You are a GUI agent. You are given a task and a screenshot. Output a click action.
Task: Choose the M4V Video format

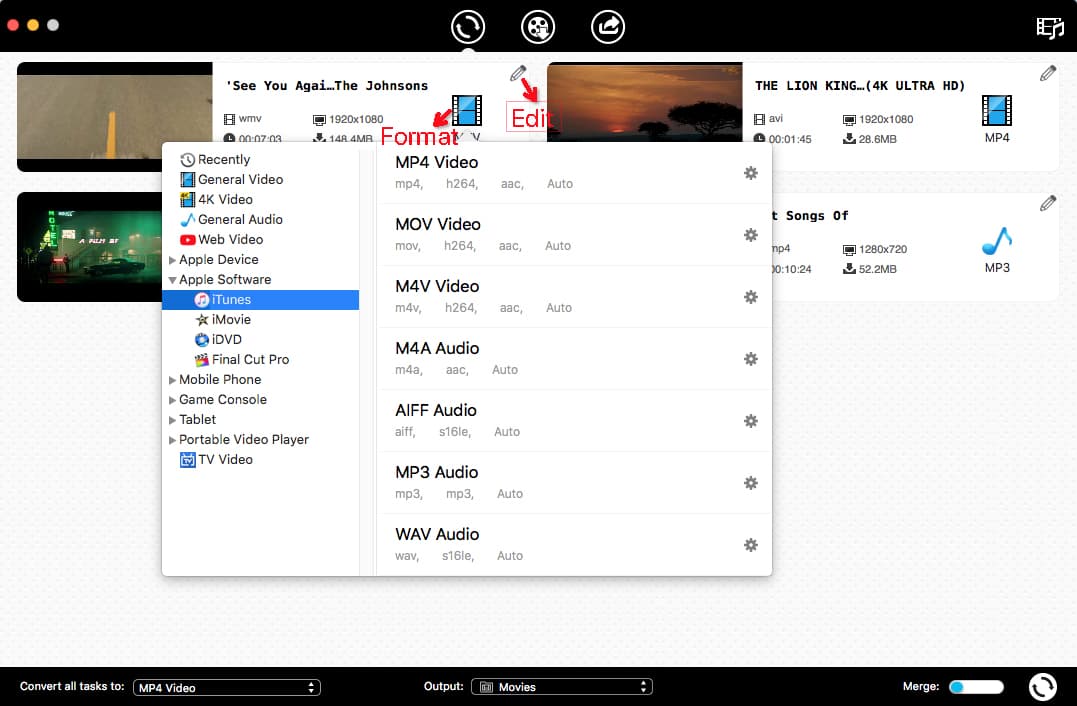(574, 297)
